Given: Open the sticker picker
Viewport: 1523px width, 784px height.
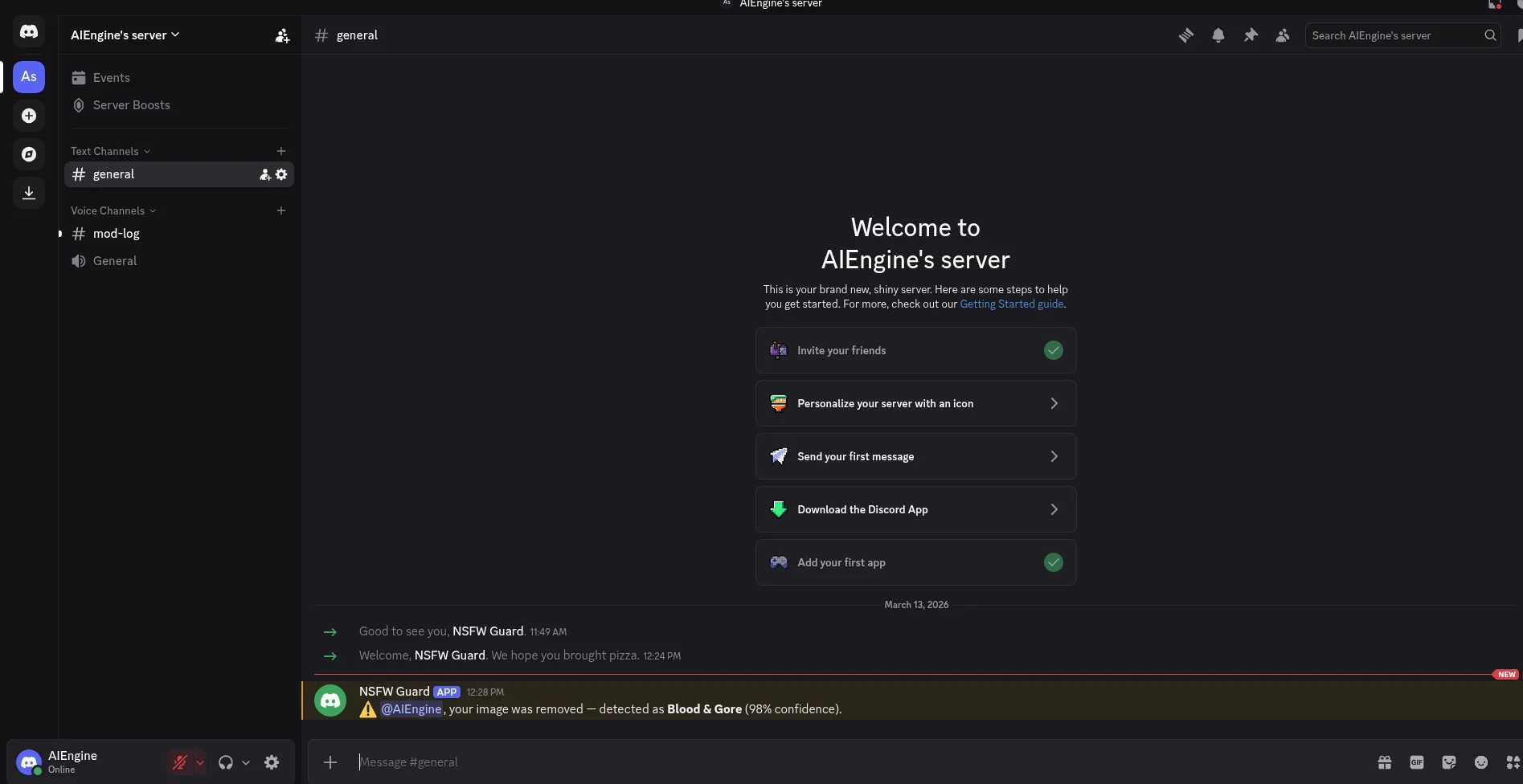Looking at the screenshot, I should (x=1448, y=762).
